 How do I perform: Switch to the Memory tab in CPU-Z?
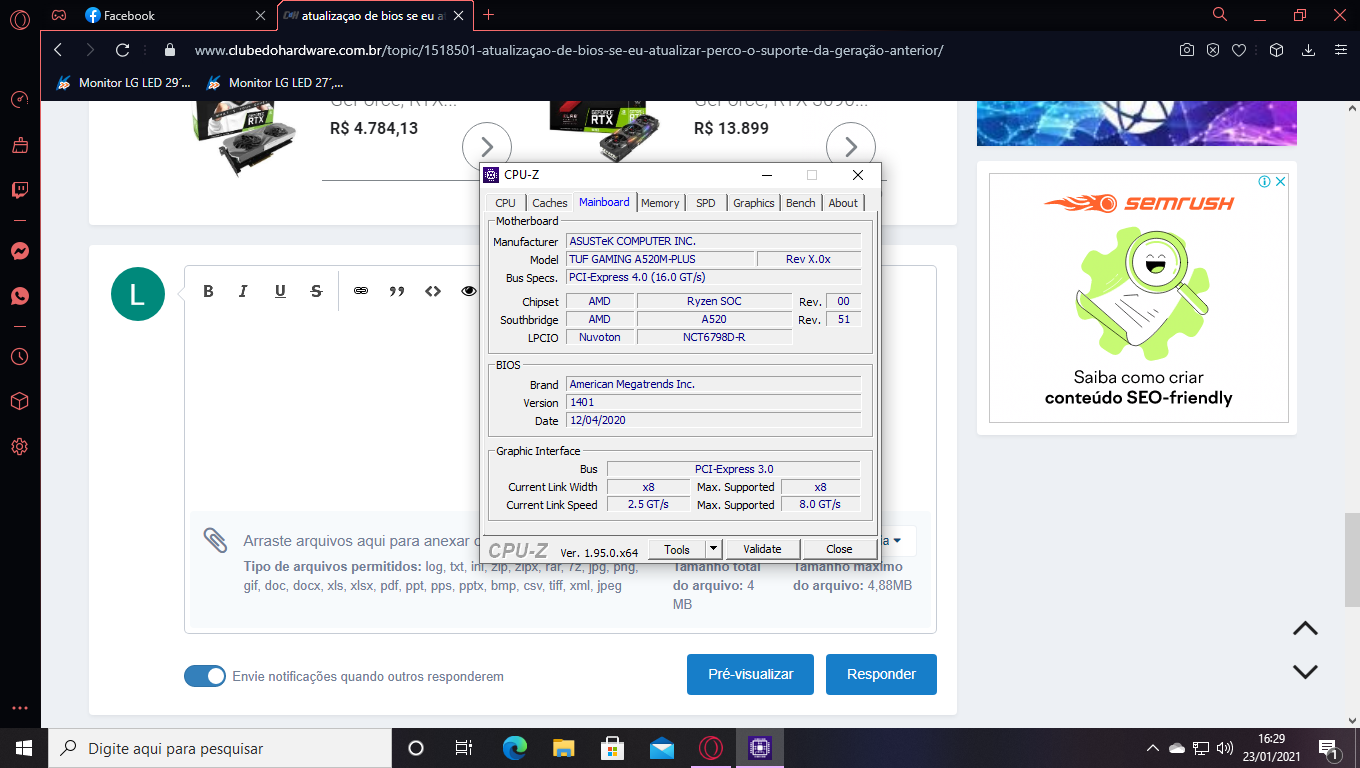pos(660,203)
